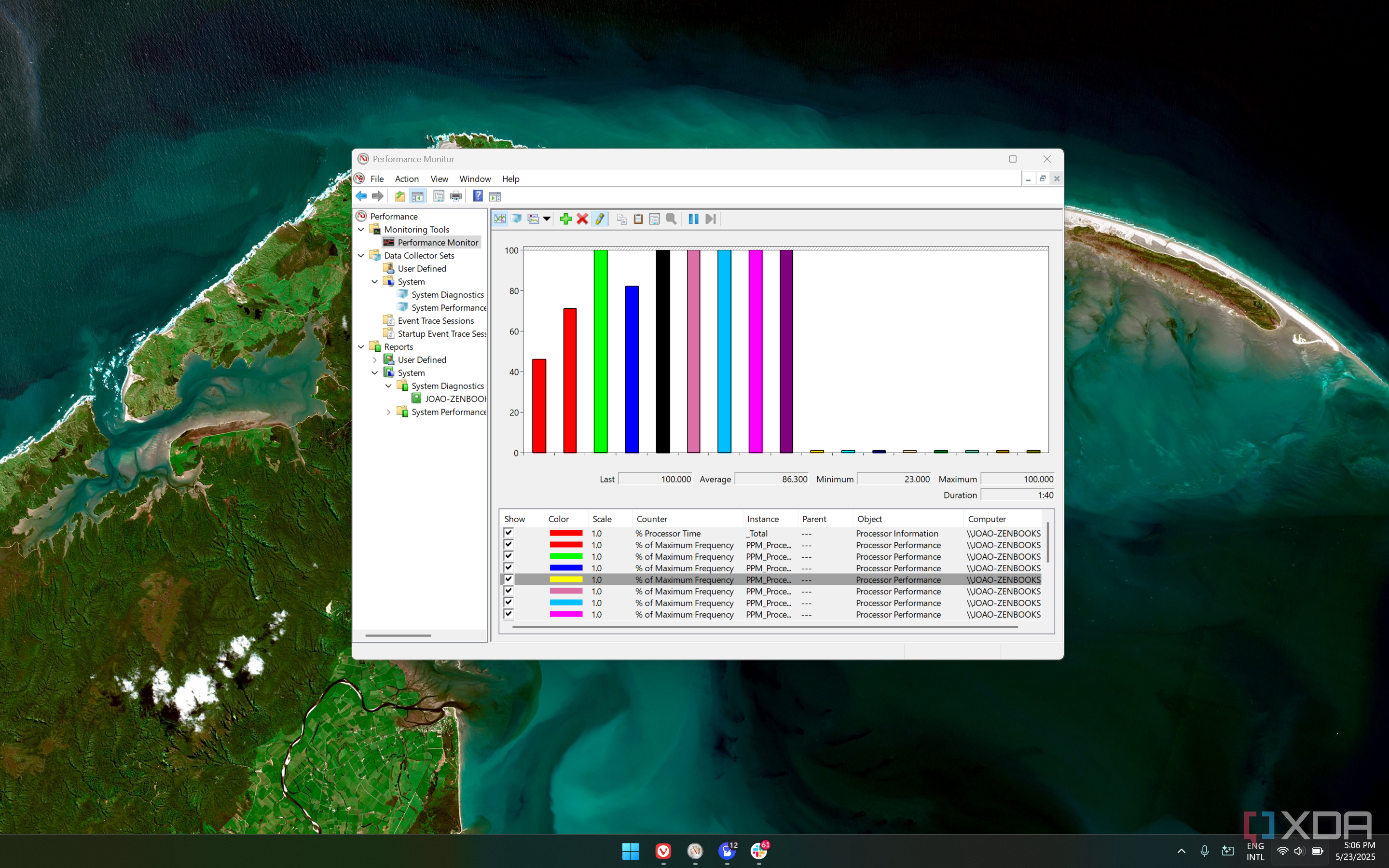Click the View Current Activity graph icon

click(x=500, y=219)
